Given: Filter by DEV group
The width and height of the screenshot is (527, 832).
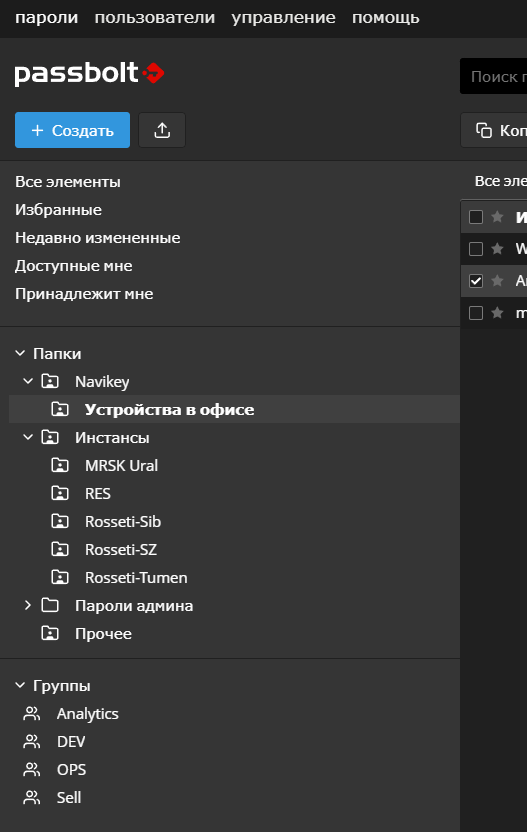Looking at the screenshot, I should [71, 741].
